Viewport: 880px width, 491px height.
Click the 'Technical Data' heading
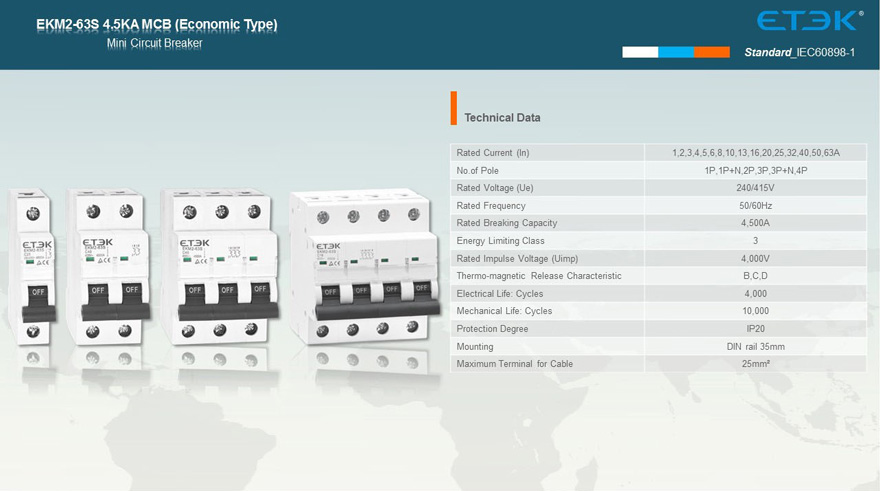(502, 118)
